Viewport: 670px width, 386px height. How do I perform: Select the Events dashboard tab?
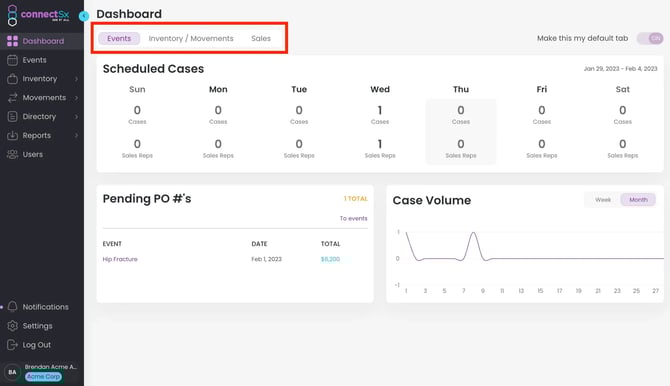coord(119,38)
